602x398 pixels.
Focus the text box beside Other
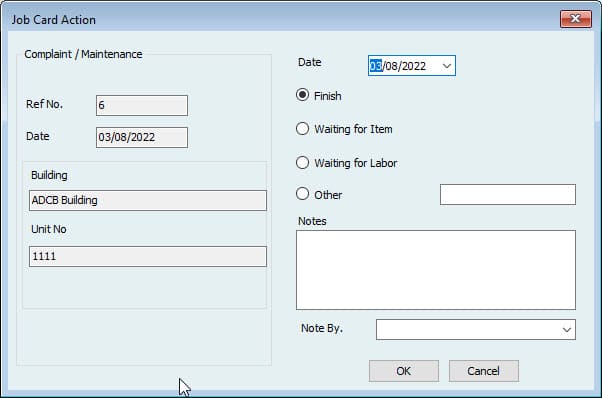pyautogui.click(x=508, y=195)
